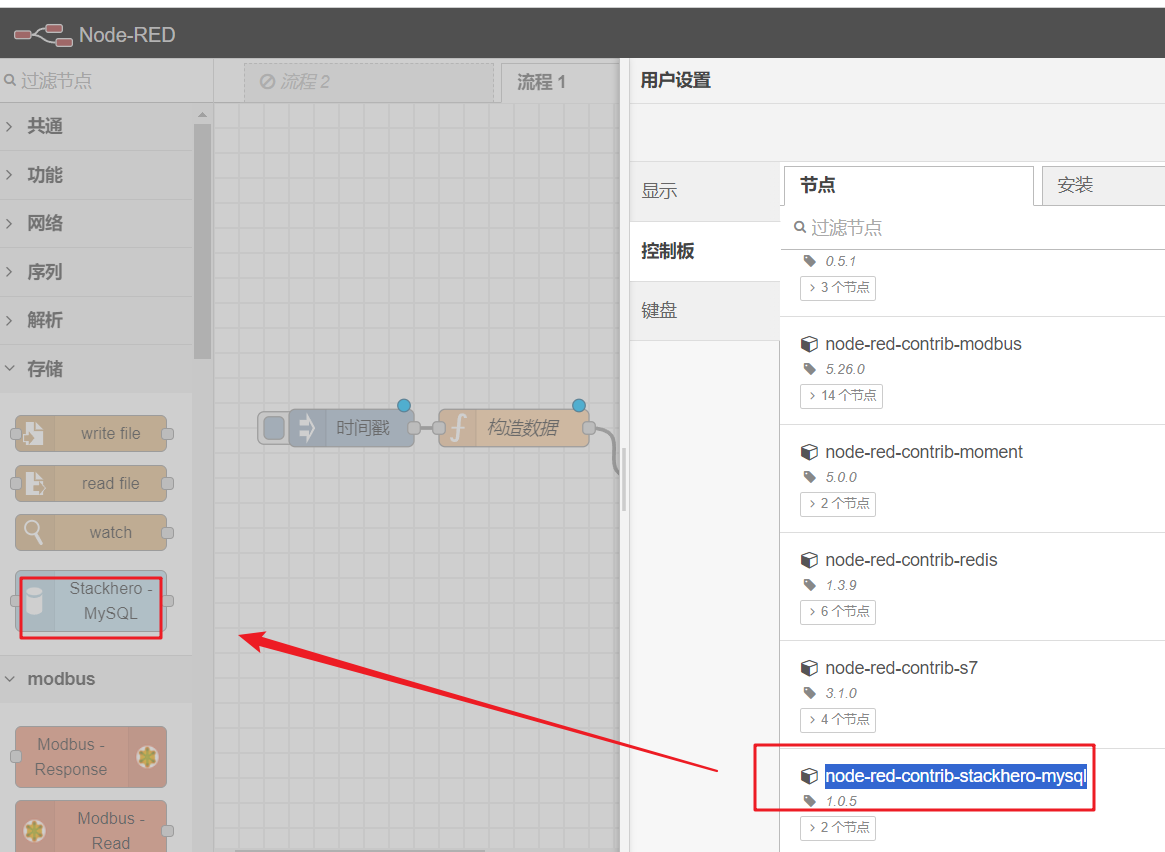
Task: Expand the 3 个节点 list under 0.5.1
Action: [x=837, y=287]
